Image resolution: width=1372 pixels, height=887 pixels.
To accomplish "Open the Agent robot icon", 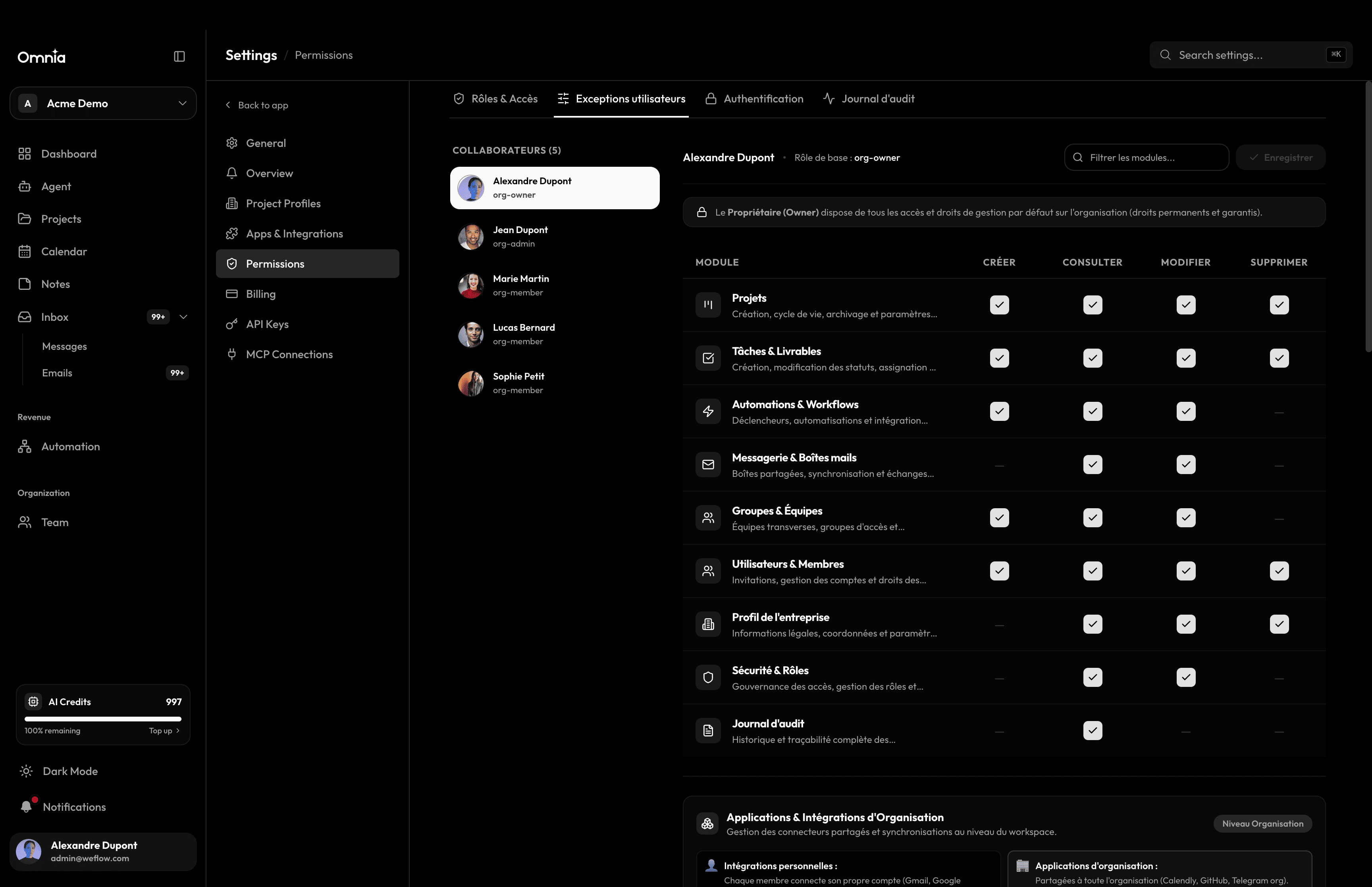I will click(x=24, y=187).
